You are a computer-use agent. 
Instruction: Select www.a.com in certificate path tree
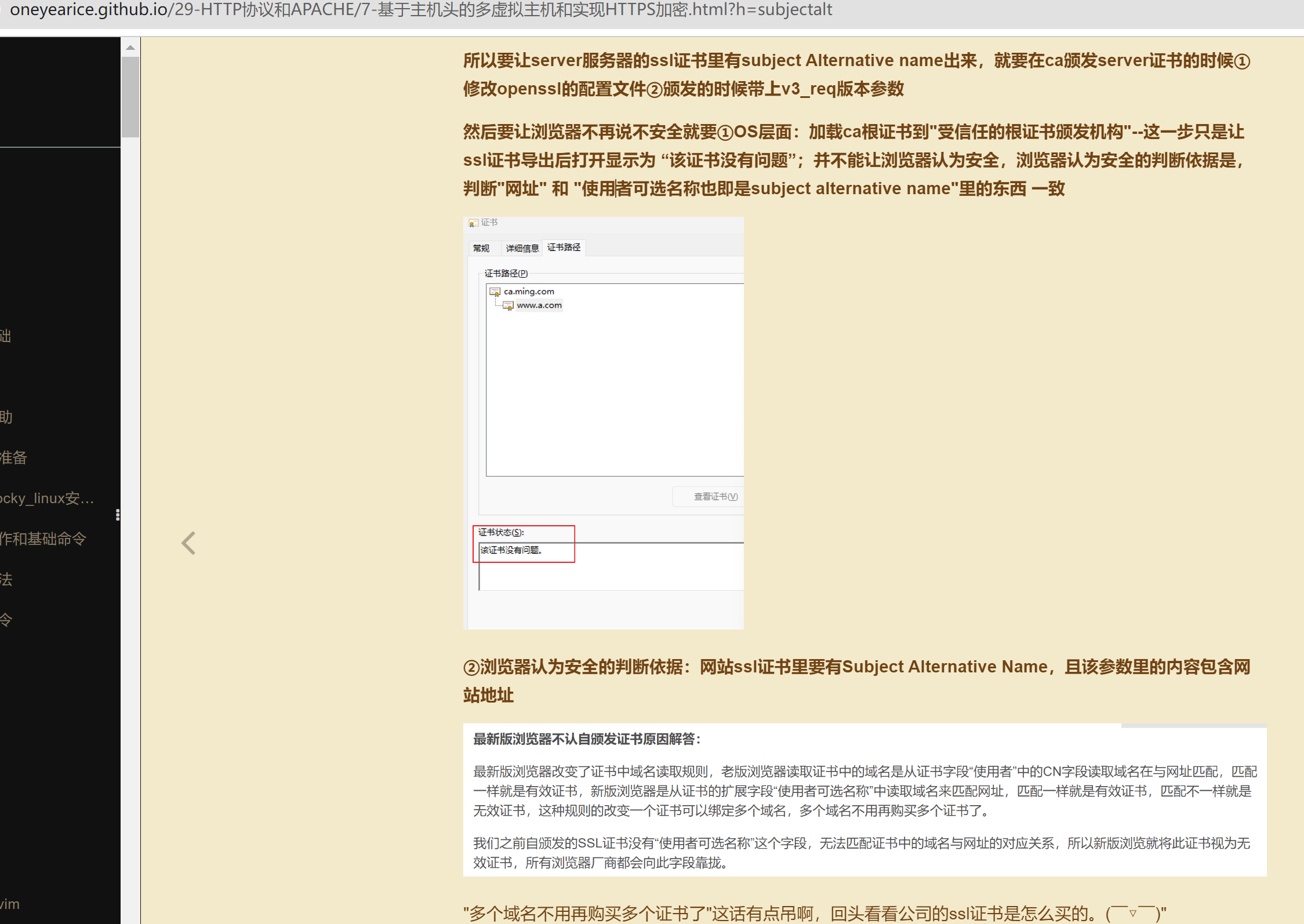tap(539, 305)
